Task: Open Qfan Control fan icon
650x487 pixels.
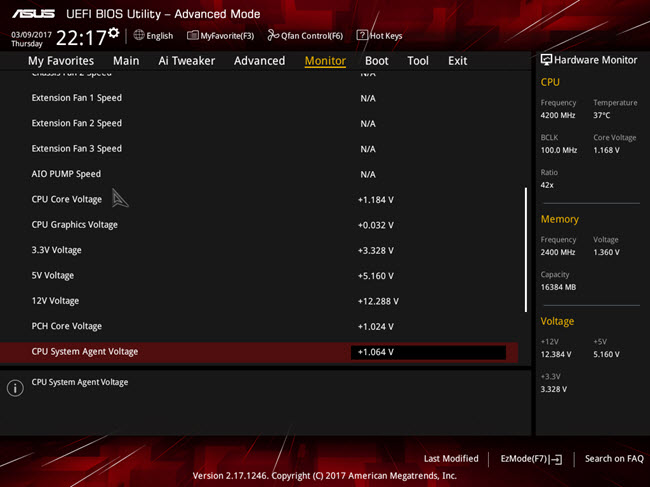Action: 273,35
